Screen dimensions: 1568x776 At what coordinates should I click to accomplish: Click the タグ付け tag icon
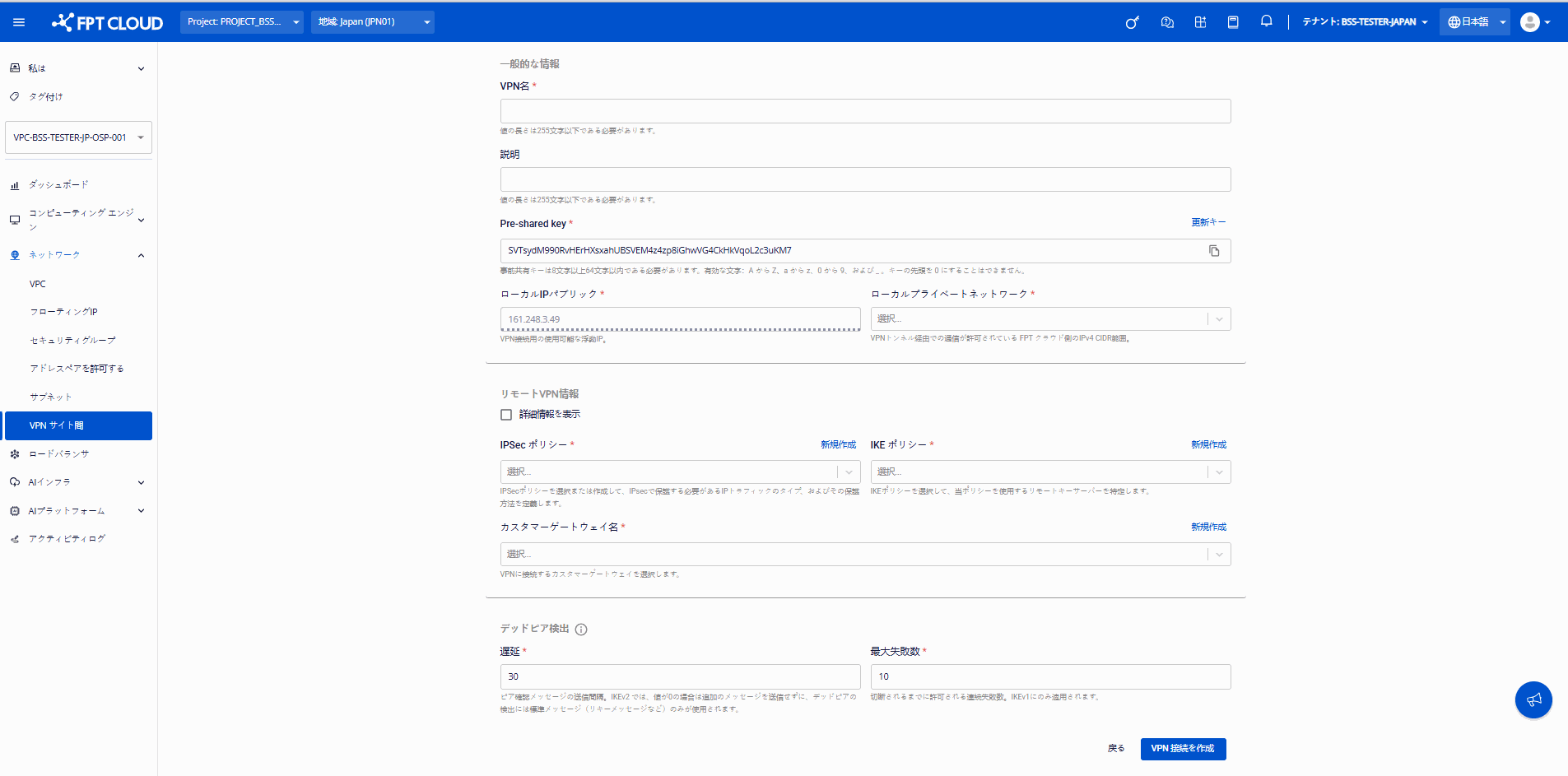pyautogui.click(x=15, y=96)
